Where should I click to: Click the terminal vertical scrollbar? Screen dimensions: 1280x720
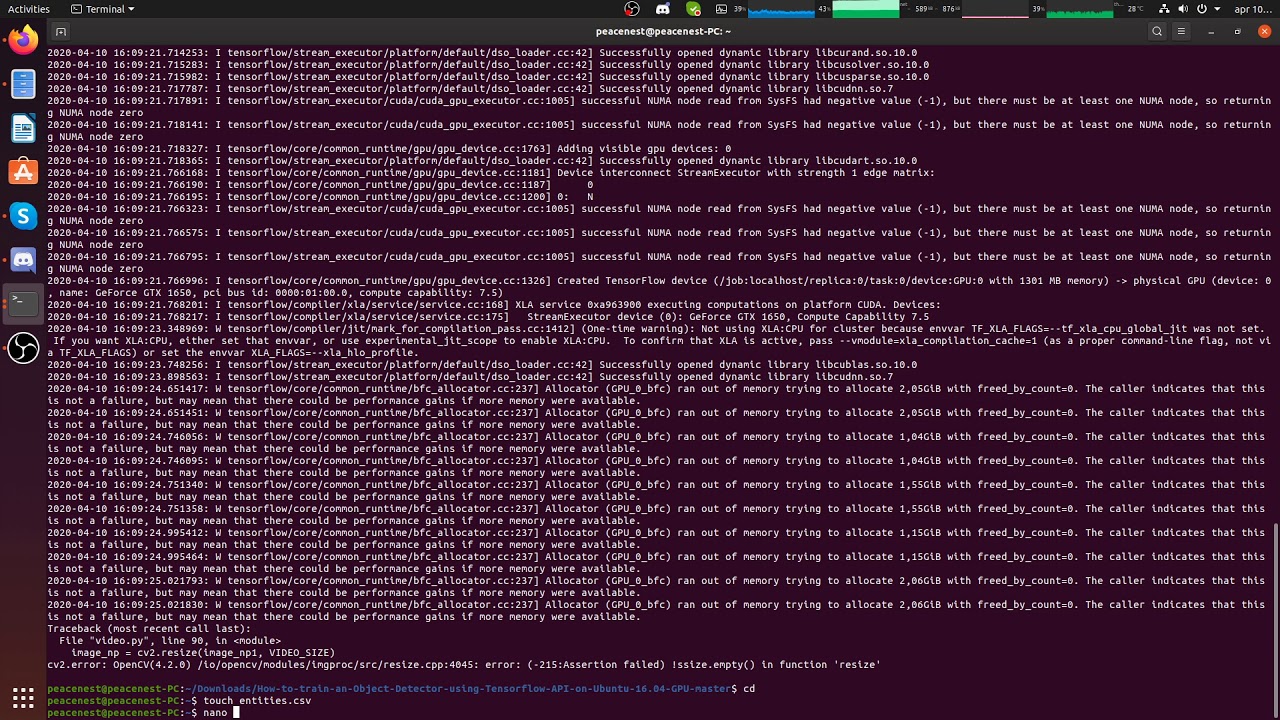pos(1276,618)
